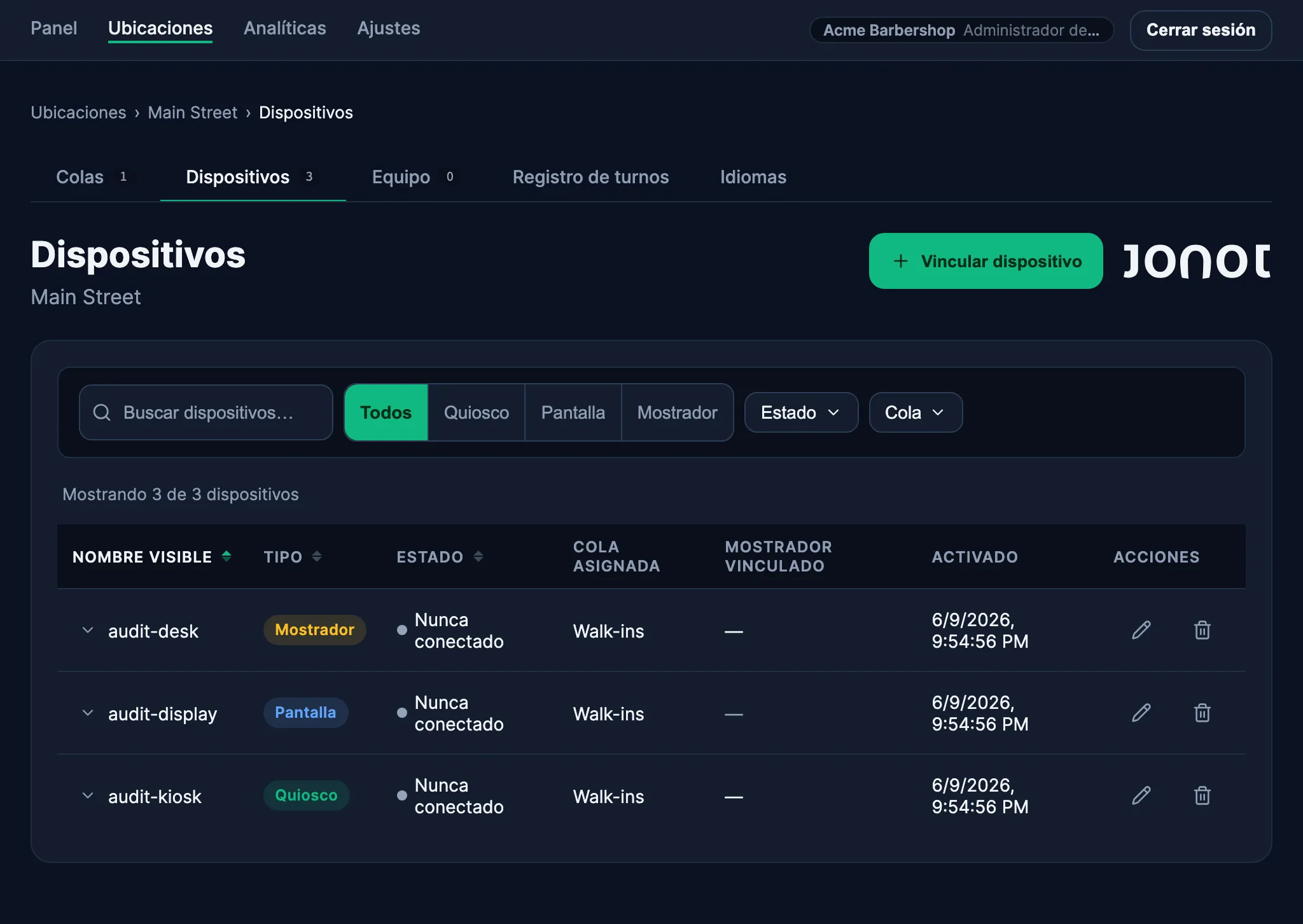Follow the Main Street breadcrumb link

click(x=192, y=113)
